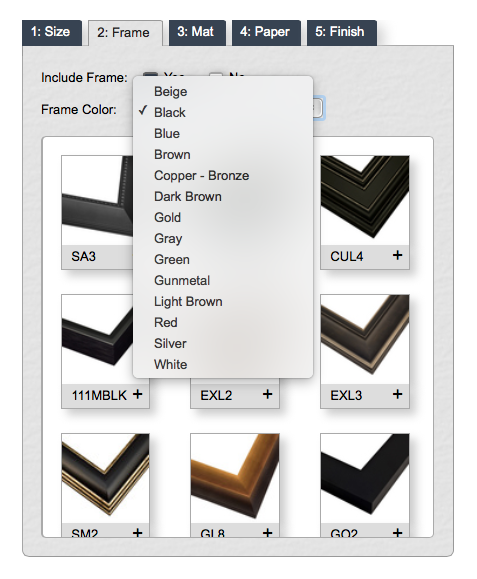Click the CUL4 frame label
Screen dimensions: 477x579
tap(347, 256)
